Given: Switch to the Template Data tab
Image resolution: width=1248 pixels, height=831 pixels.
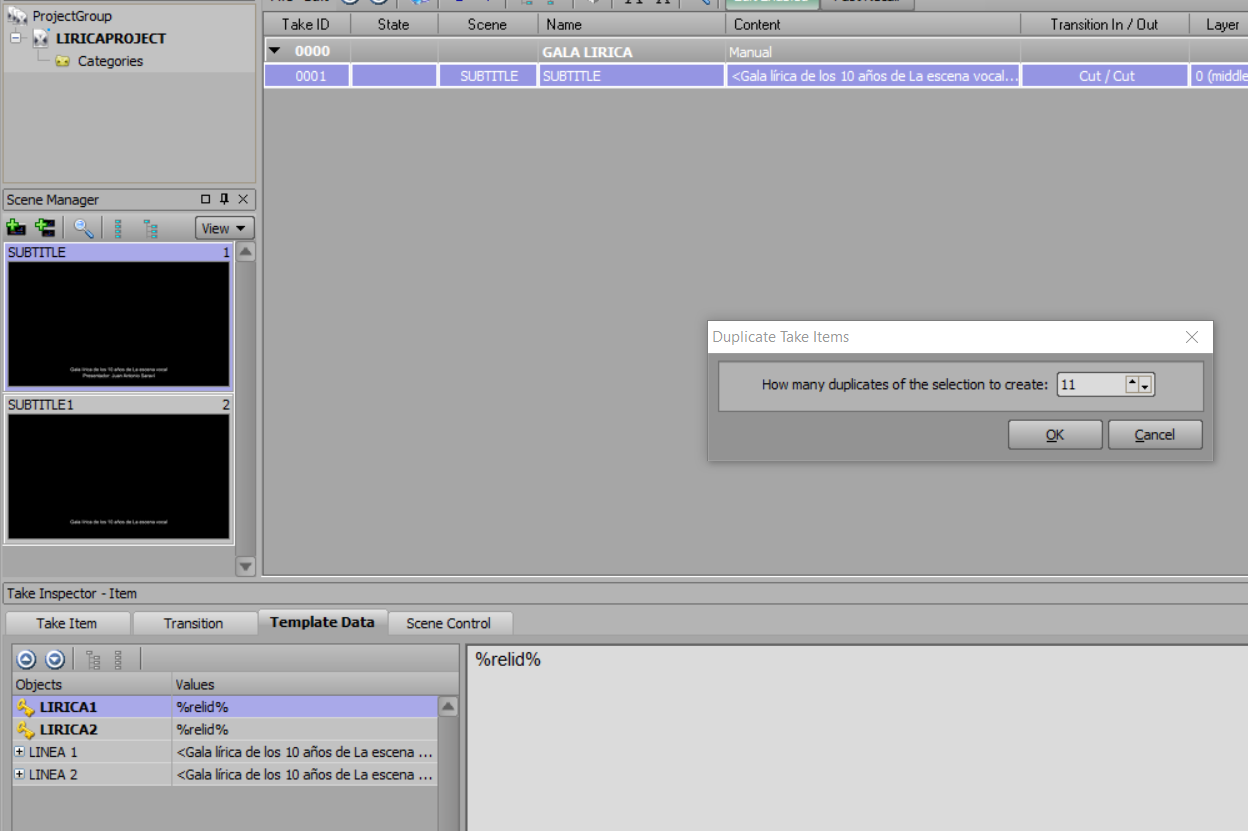Looking at the screenshot, I should click(x=322, y=622).
